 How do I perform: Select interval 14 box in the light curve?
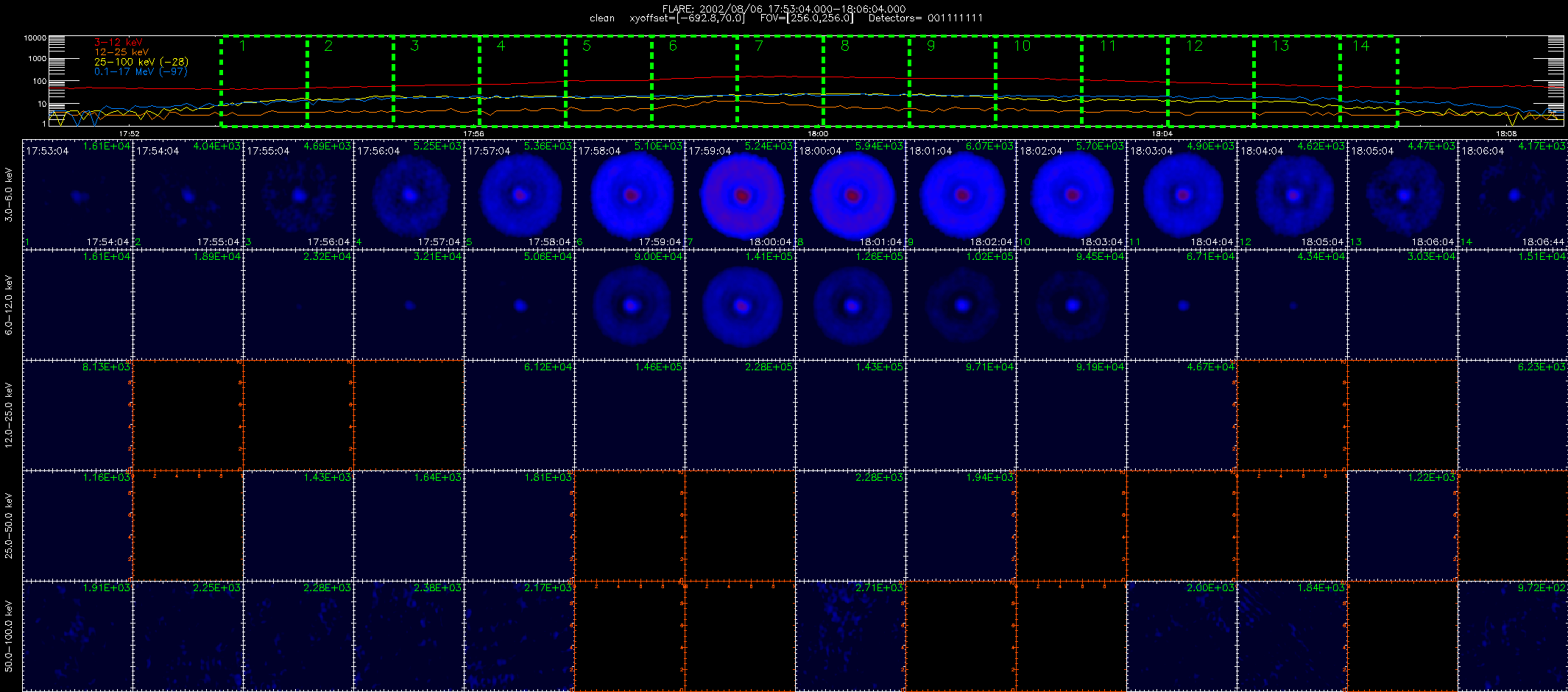pyautogui.click(x=1369, y=80)
